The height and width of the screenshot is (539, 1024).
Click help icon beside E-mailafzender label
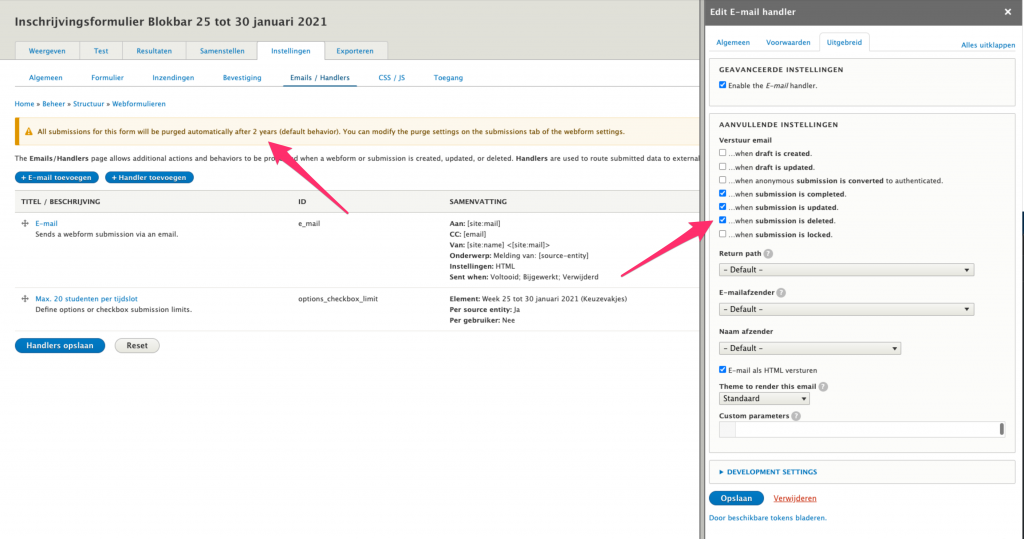point(780,293)
